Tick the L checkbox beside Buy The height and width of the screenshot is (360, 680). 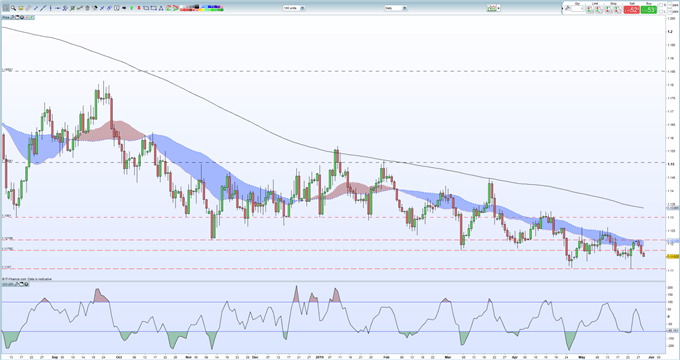661,12
